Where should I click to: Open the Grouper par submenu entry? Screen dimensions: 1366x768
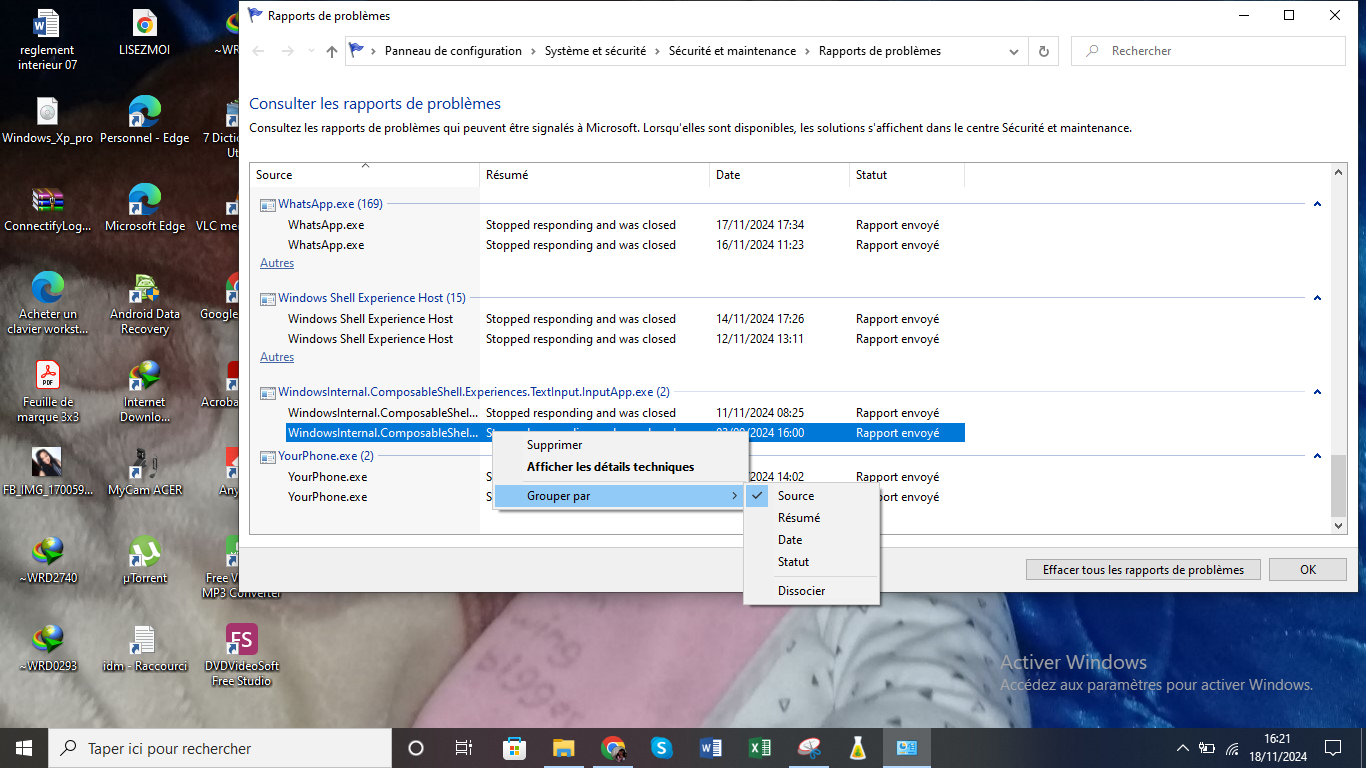(619, 496)
